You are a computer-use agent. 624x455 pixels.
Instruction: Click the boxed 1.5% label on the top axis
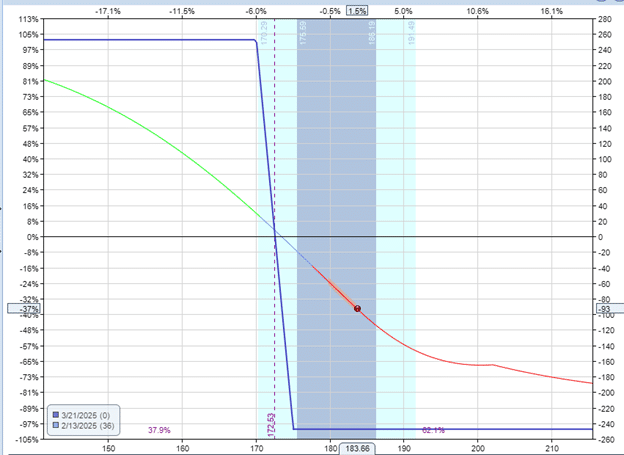[357, 11]
